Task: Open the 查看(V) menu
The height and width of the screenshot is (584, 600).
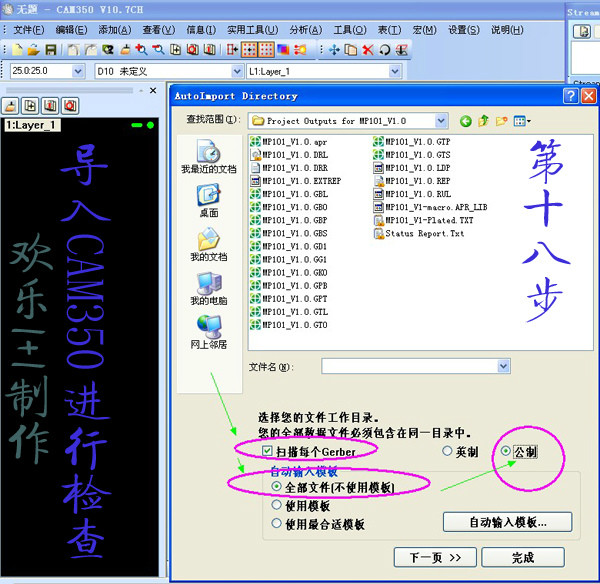Action: coord(159,29)
